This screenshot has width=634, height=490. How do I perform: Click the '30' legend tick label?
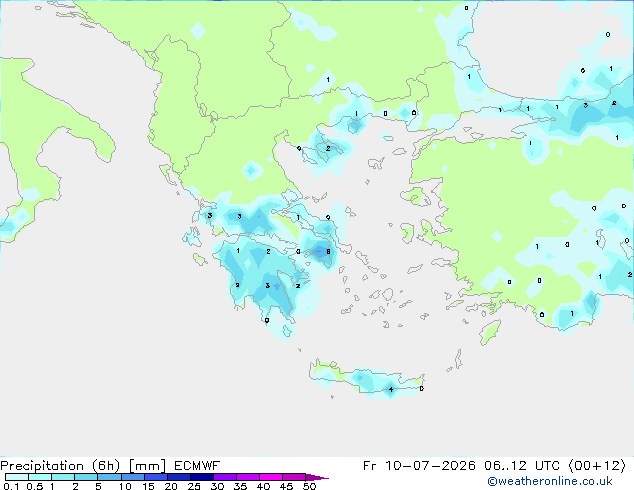217,486
